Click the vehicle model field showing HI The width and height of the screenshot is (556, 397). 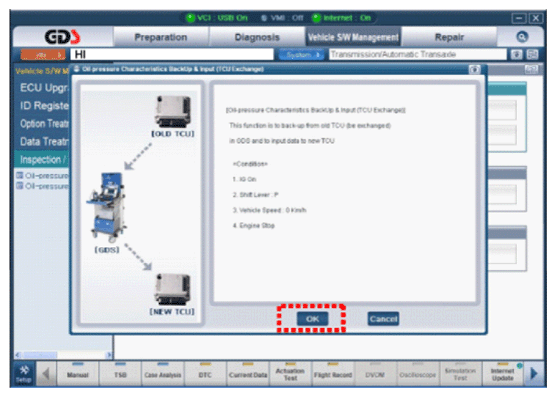172,54
